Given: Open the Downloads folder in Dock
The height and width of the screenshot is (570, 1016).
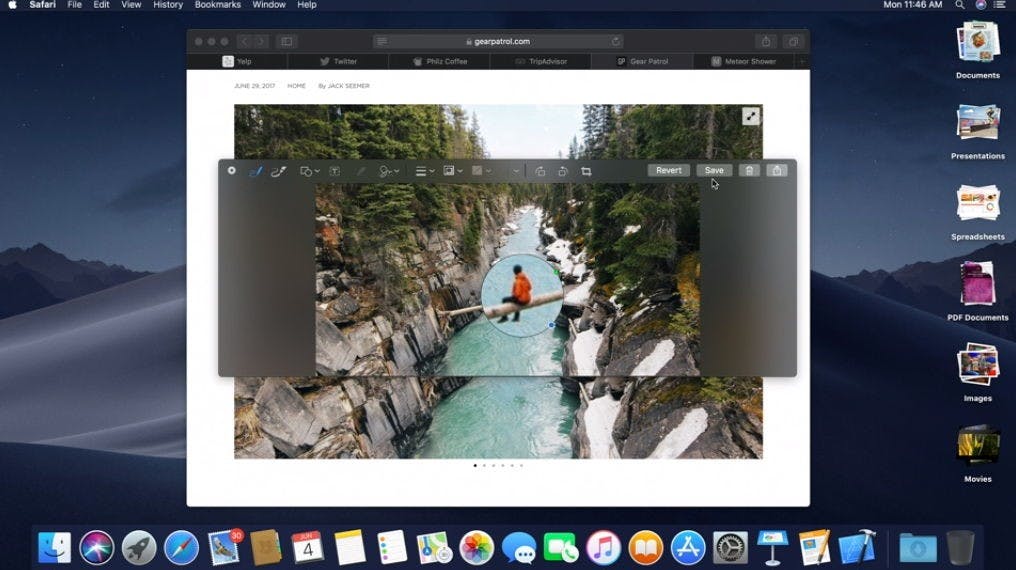Looking at the screenshot, I should (918, 548).
